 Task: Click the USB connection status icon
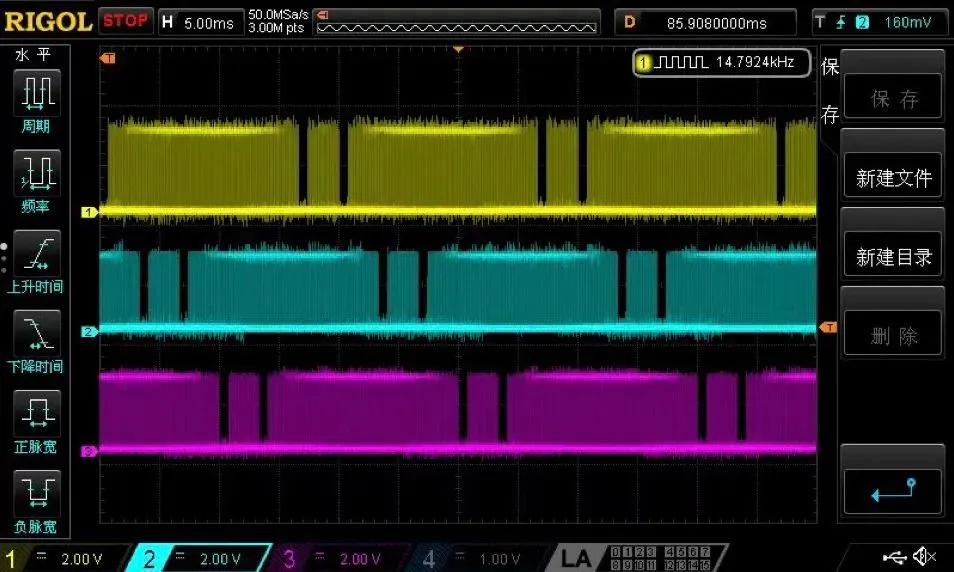coord(894,556)
